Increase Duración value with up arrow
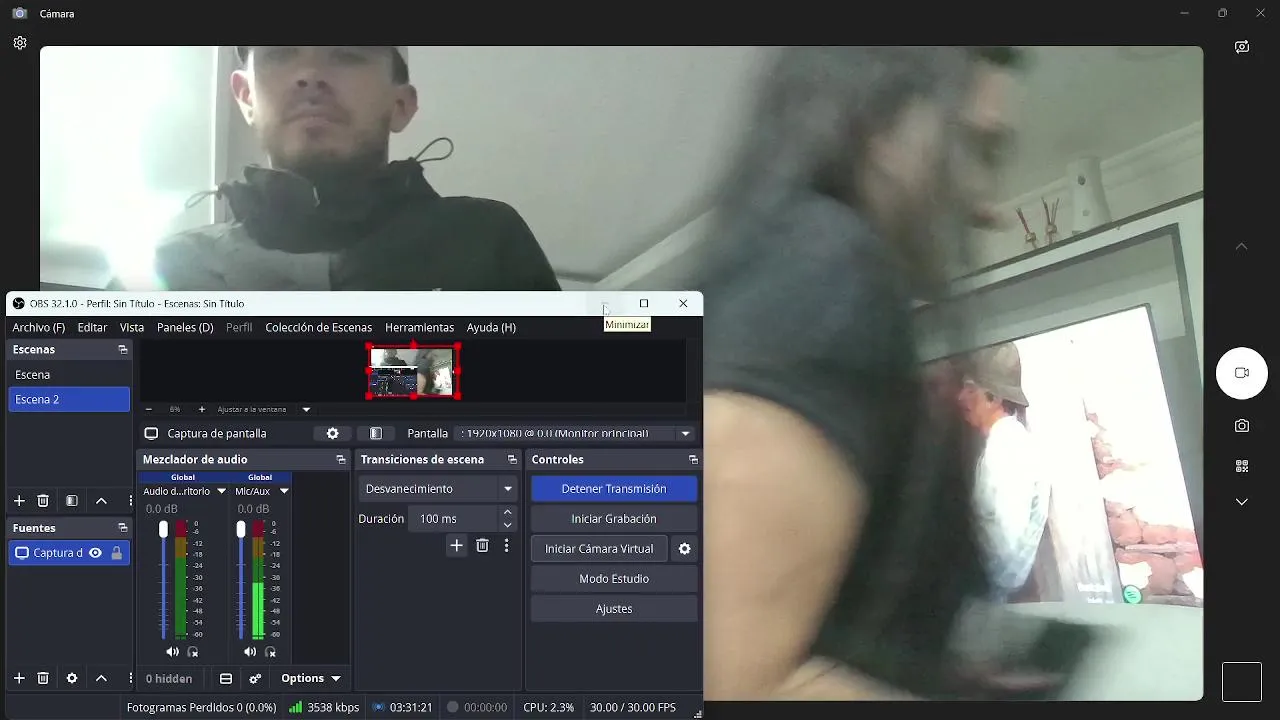This screenshot has height=720, width=1280. point(508,512)
